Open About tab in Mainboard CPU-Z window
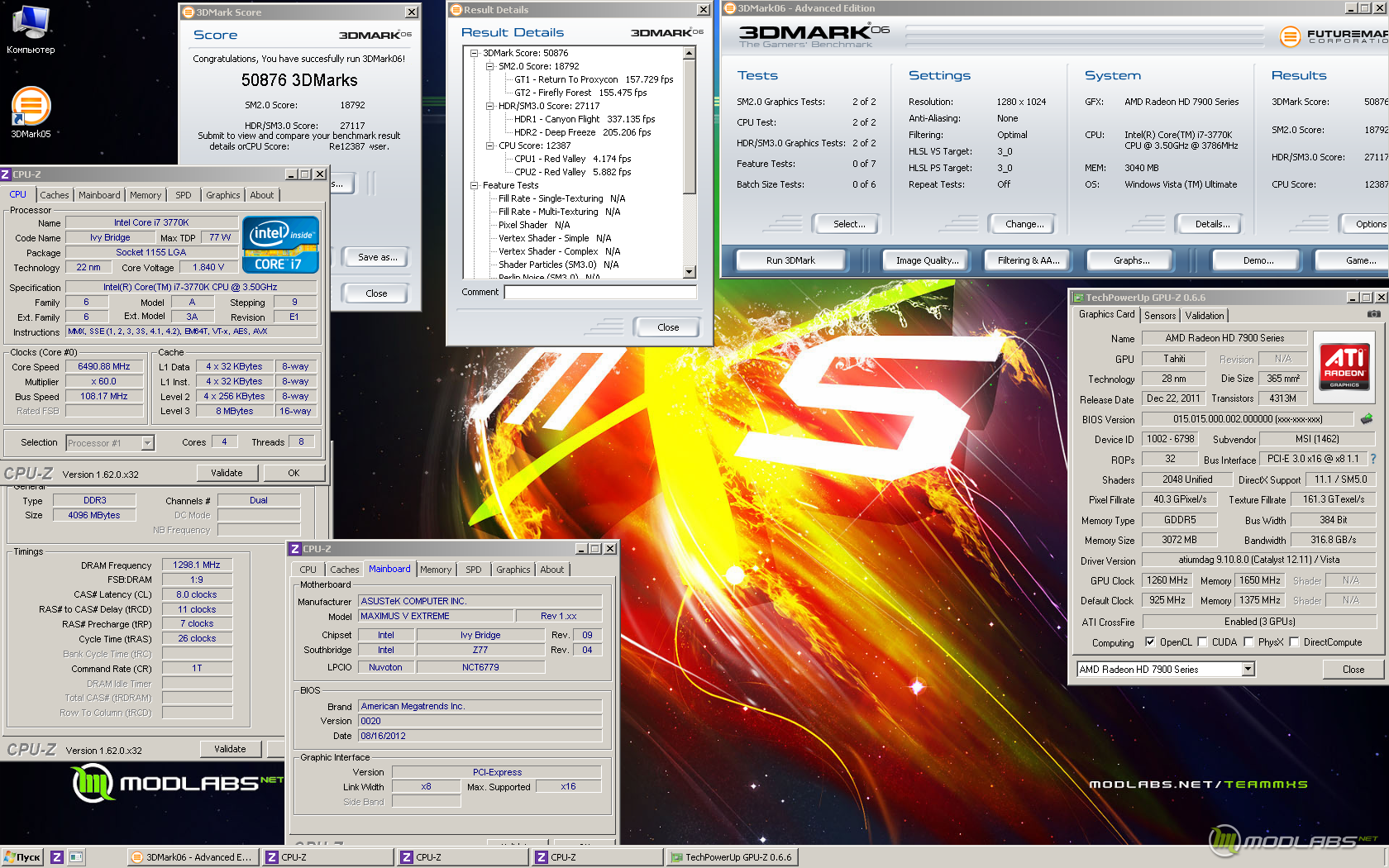 click(552, 570)
